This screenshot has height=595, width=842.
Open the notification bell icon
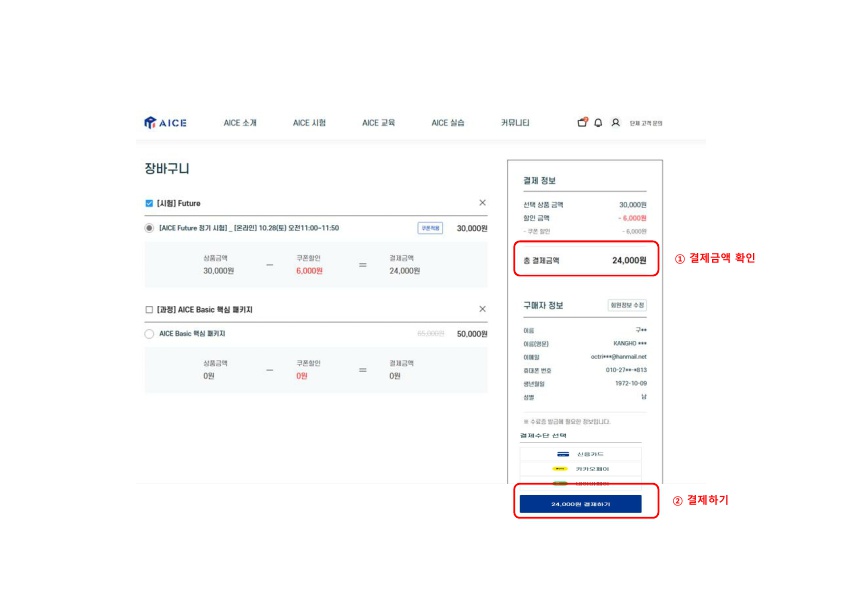tap(598, 123)
